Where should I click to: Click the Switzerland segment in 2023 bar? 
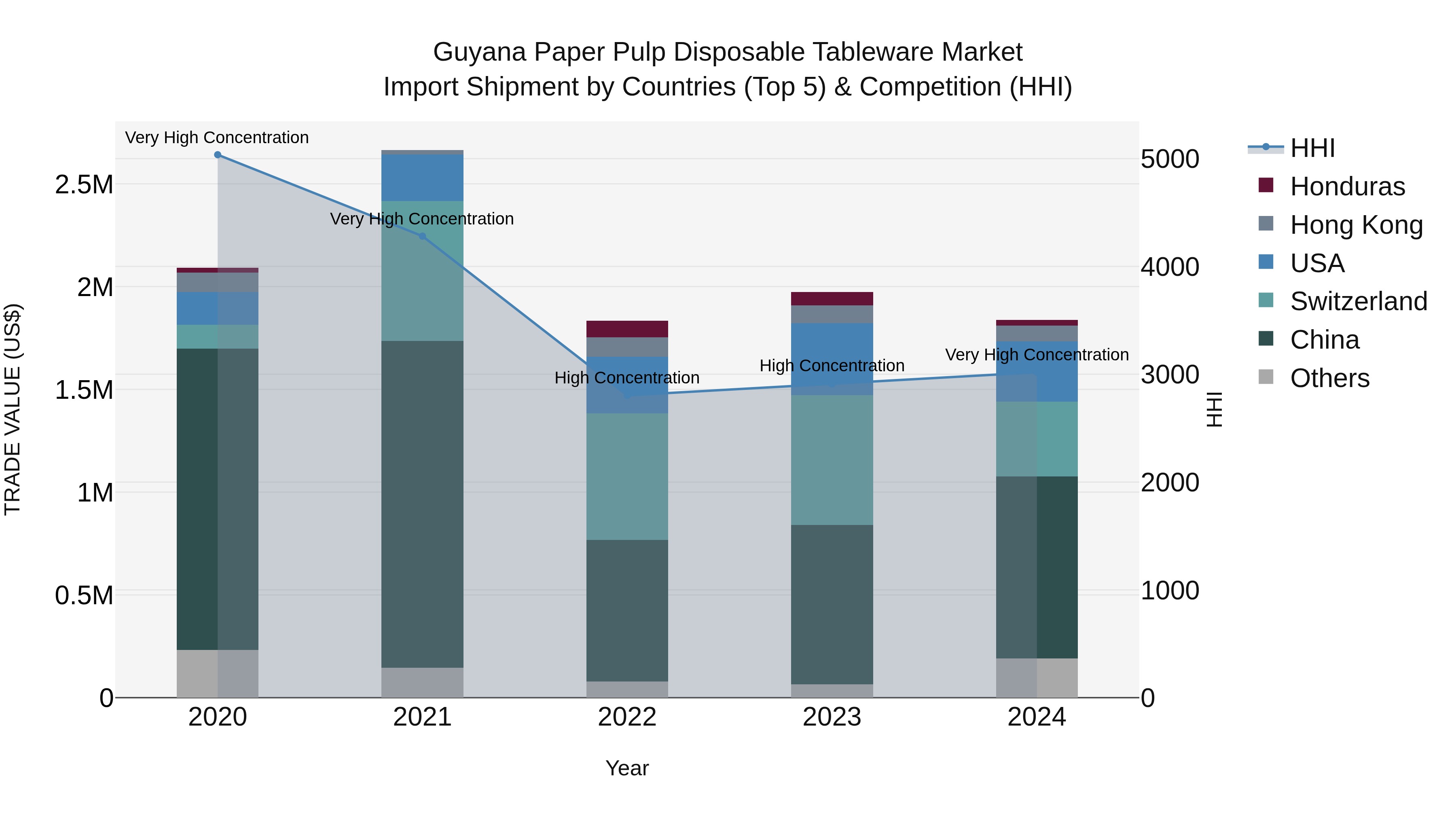[x=832, y=460]
